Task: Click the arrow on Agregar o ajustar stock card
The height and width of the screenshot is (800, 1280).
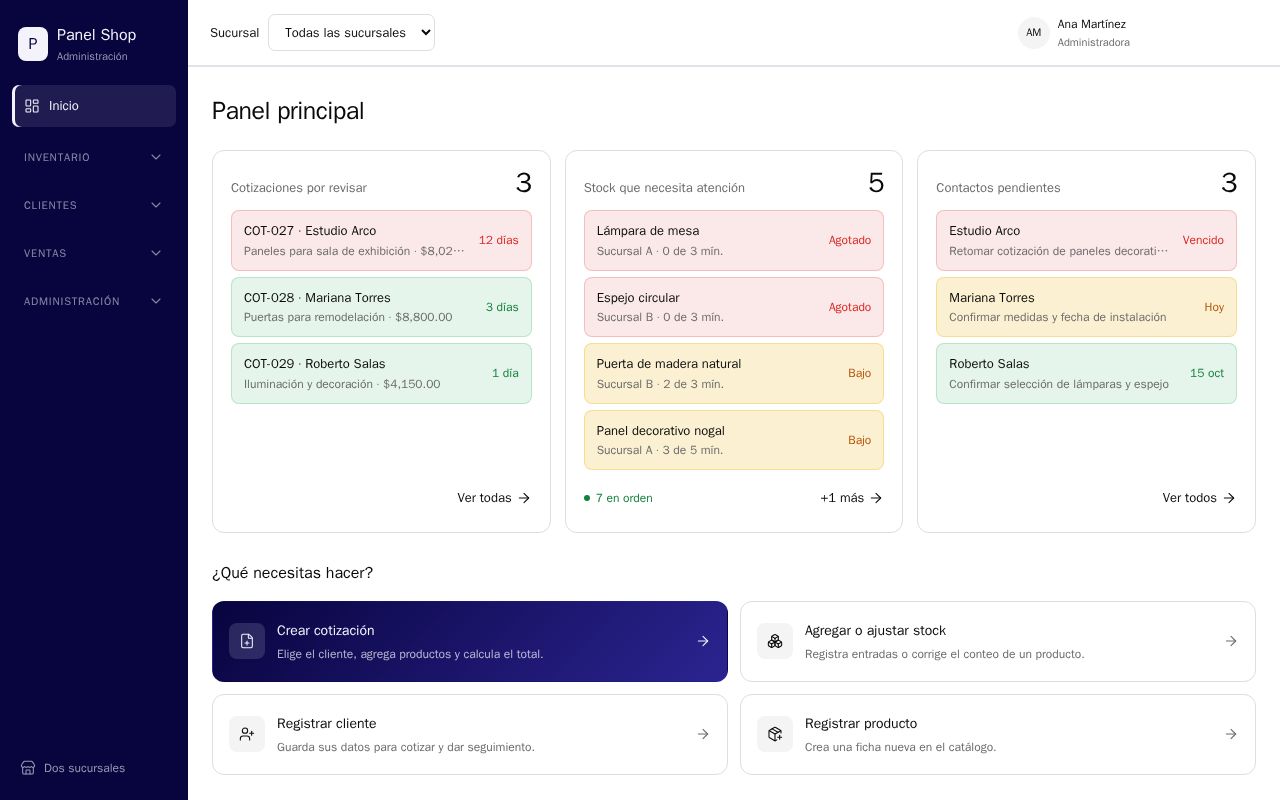Action: (1231, 641)
